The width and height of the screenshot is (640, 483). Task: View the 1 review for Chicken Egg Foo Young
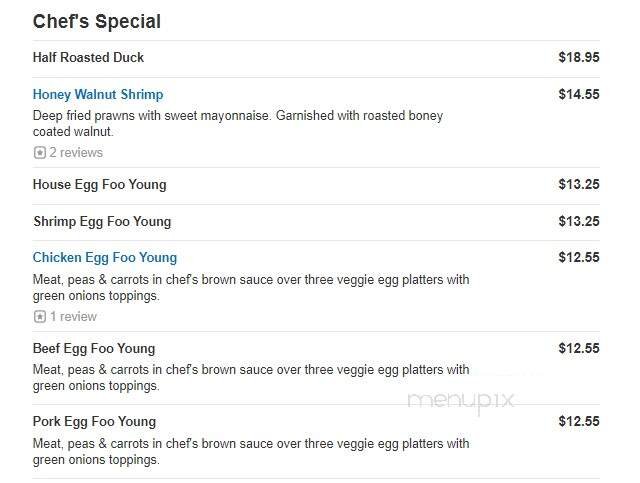tap(73, 317)
